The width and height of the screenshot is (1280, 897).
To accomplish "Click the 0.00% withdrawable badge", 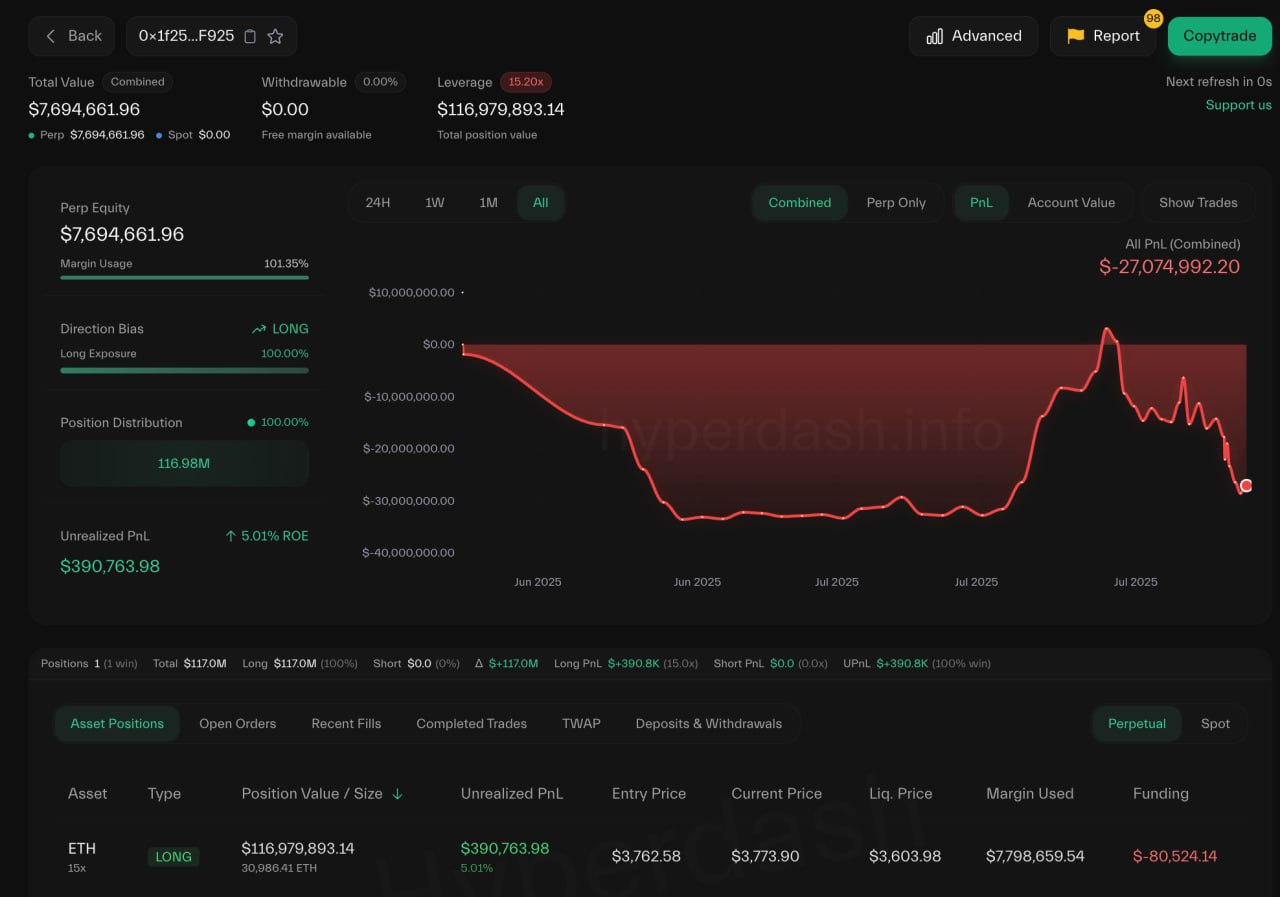I will point(380,82).
